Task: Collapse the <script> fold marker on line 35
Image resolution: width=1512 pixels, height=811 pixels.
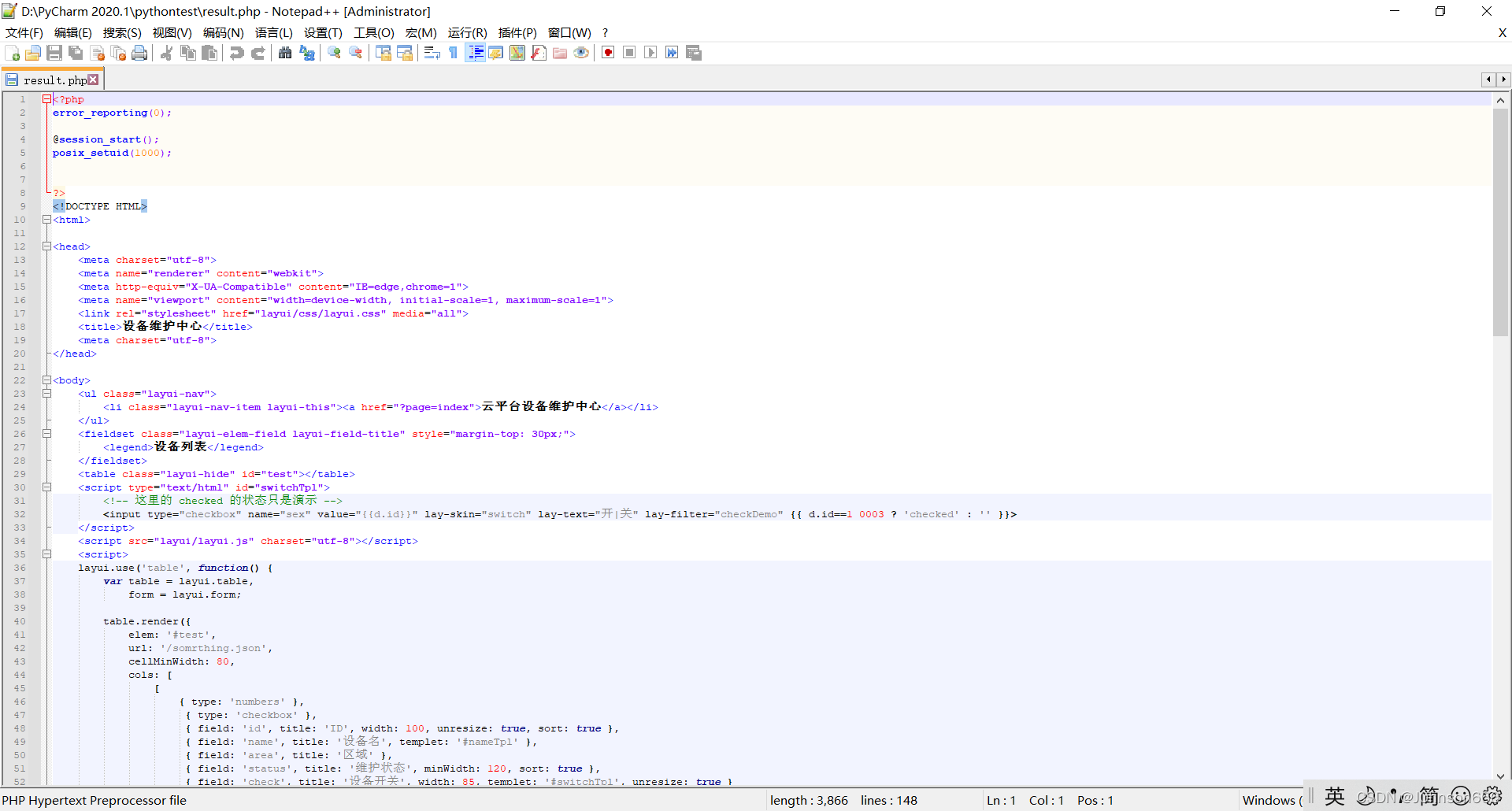Action: (46, 554)
